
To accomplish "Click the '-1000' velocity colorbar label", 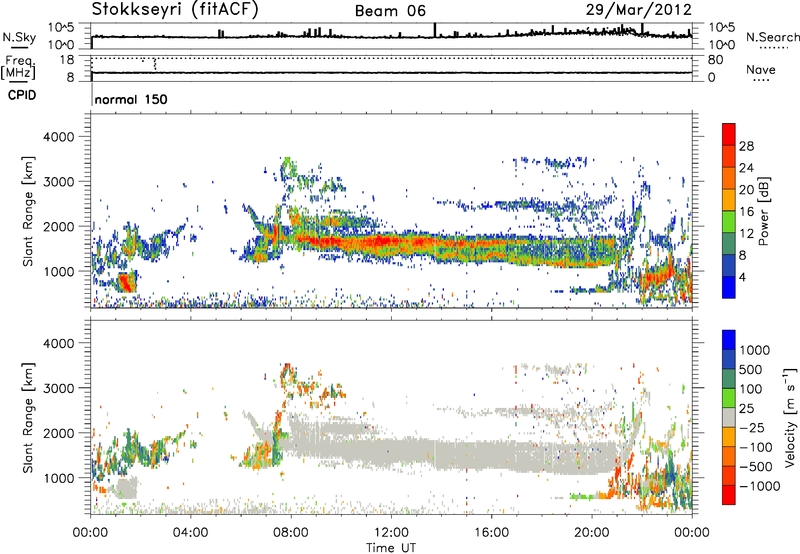I will point(759,486).
